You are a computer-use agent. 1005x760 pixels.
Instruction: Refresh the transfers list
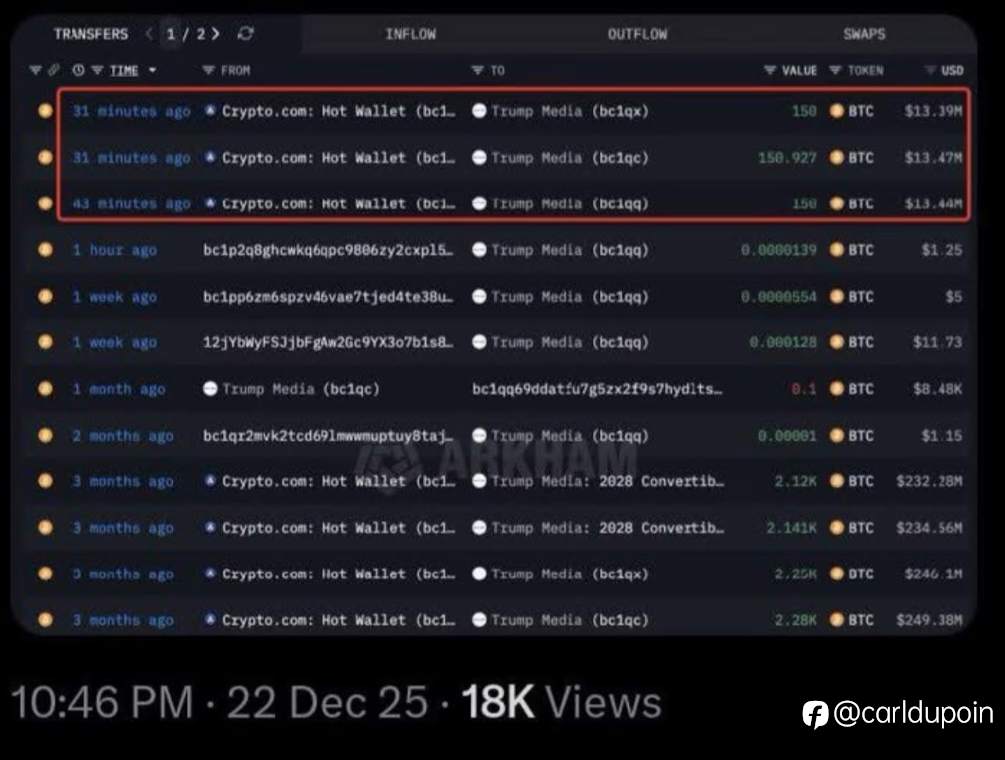(x=245, y=33)
